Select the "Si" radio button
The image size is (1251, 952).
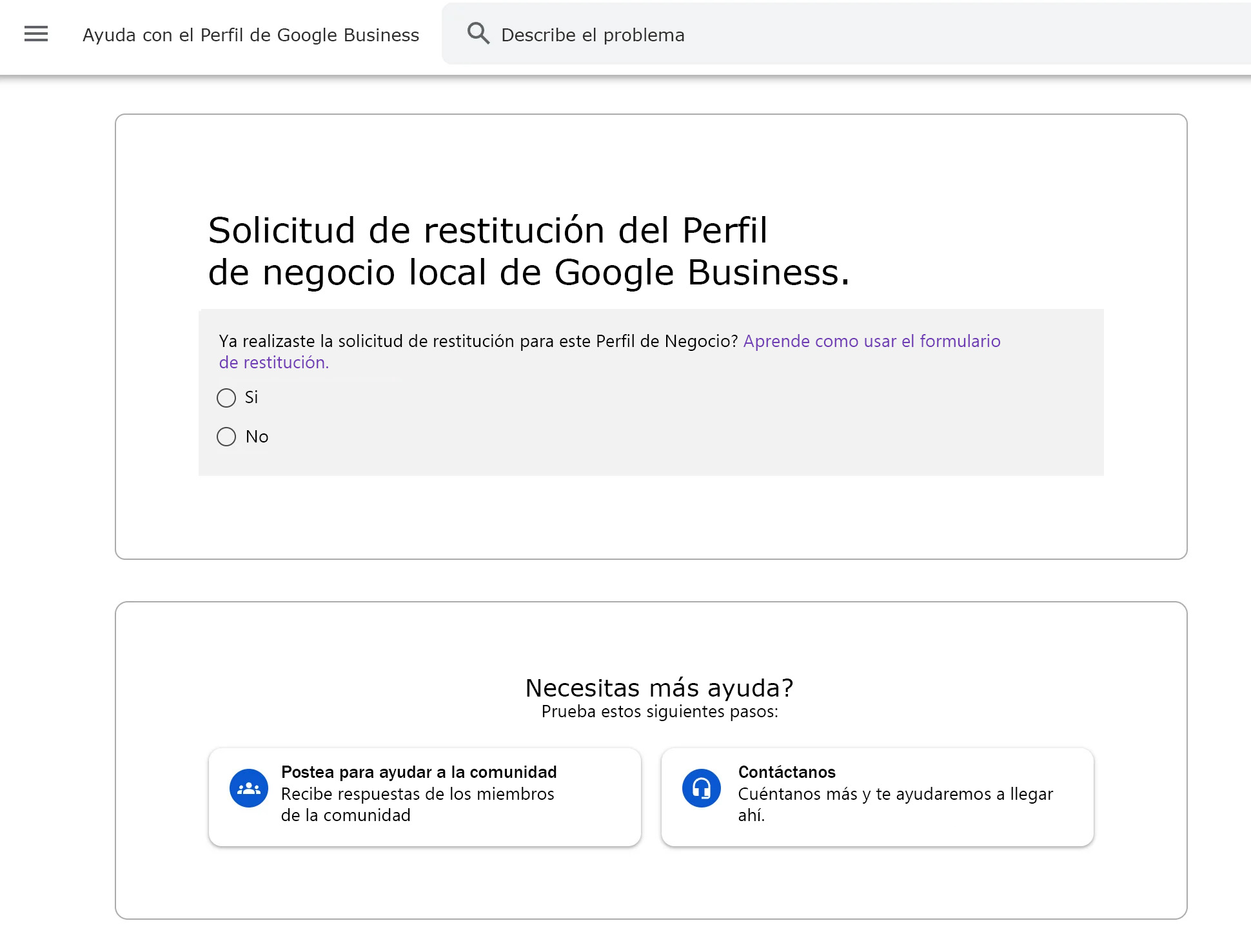pos(226,398)
